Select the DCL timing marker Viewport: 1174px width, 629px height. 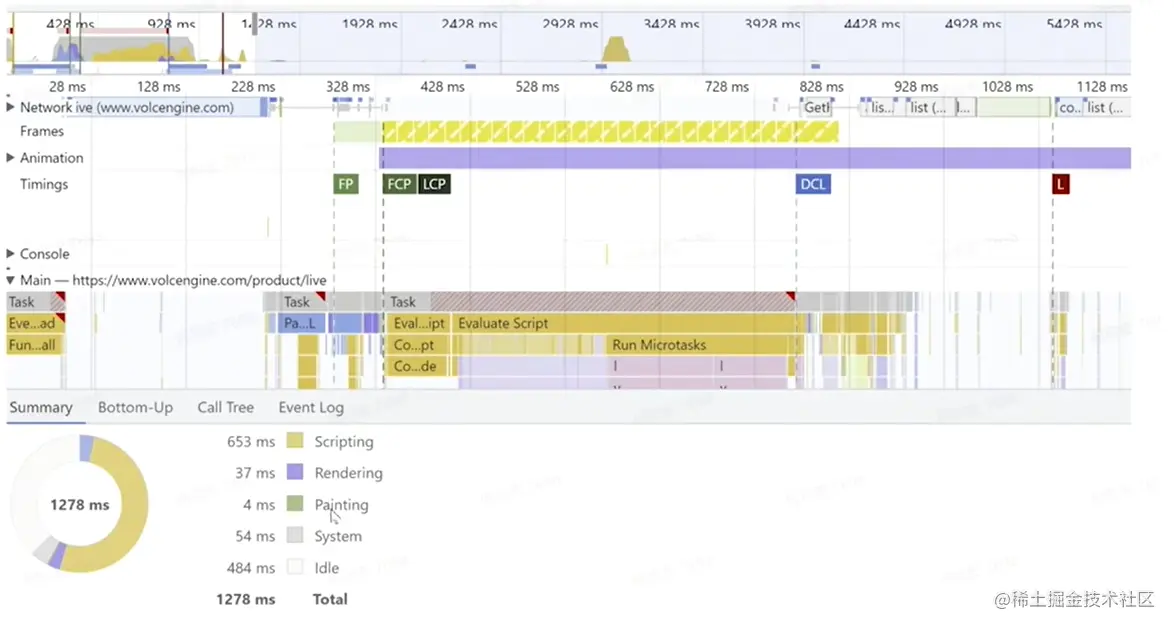coord(813,184)
